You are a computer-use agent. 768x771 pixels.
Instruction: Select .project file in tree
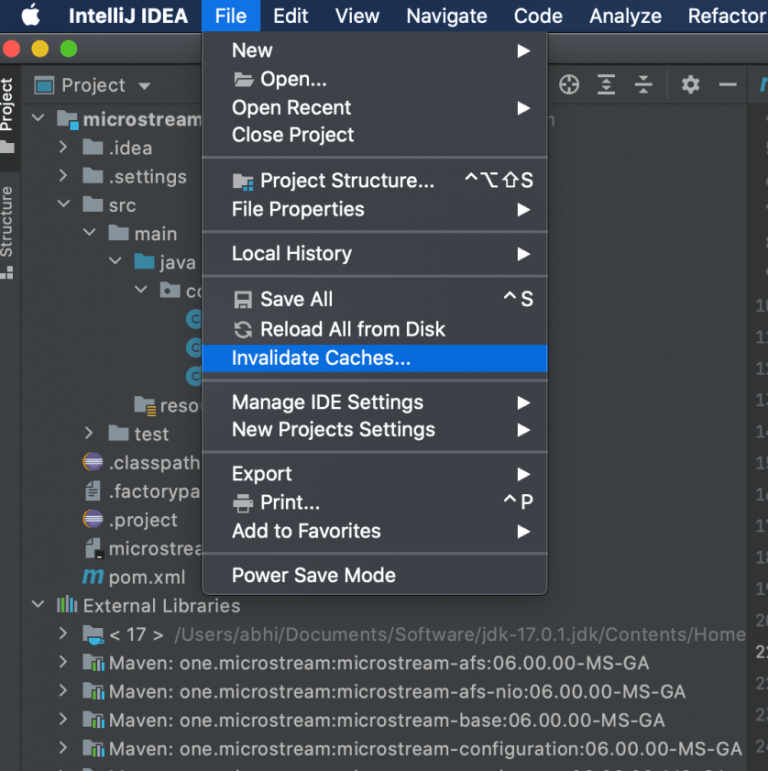click(143, 520)
